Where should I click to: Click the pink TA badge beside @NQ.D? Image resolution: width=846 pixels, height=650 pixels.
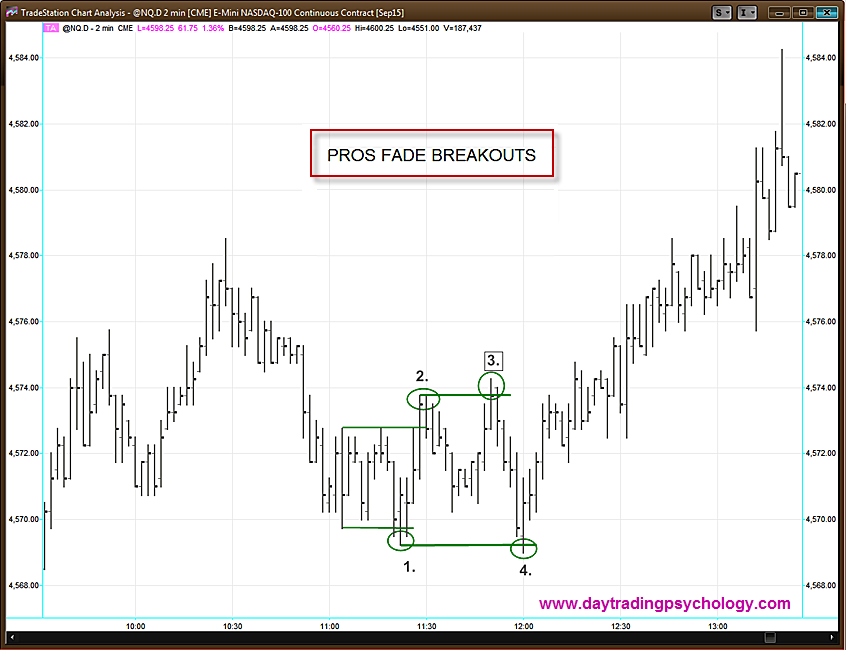[x=51, y=28]
